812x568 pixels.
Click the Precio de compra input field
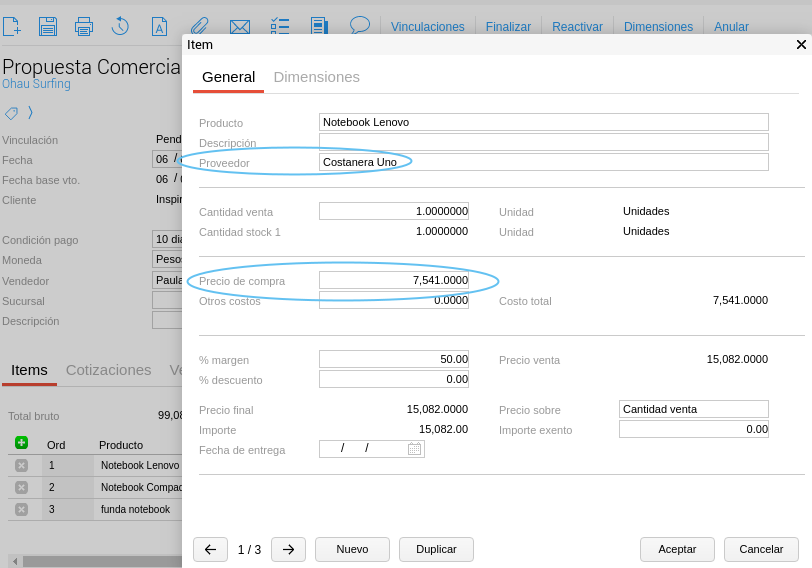tap(394, 281)
